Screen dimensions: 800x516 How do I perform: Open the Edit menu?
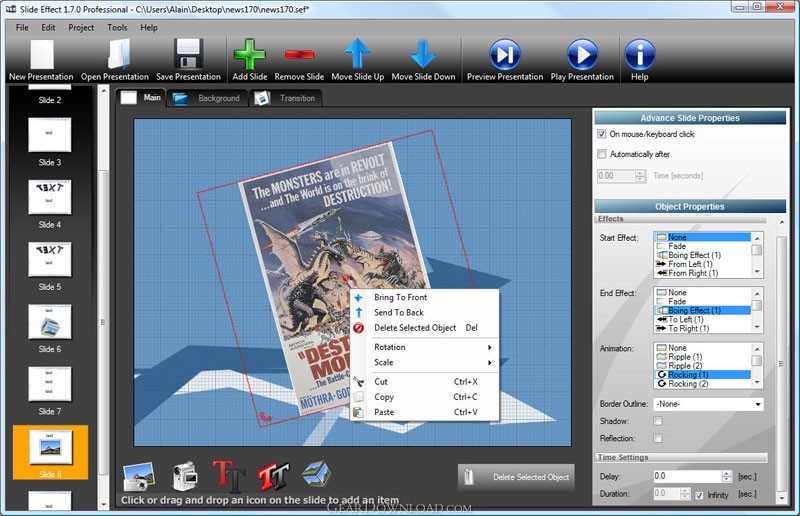pyautogui.click(x=48, y=28)
